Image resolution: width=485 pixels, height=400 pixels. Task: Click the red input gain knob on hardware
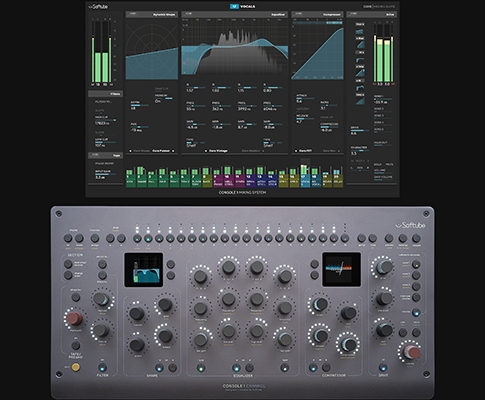74,318
